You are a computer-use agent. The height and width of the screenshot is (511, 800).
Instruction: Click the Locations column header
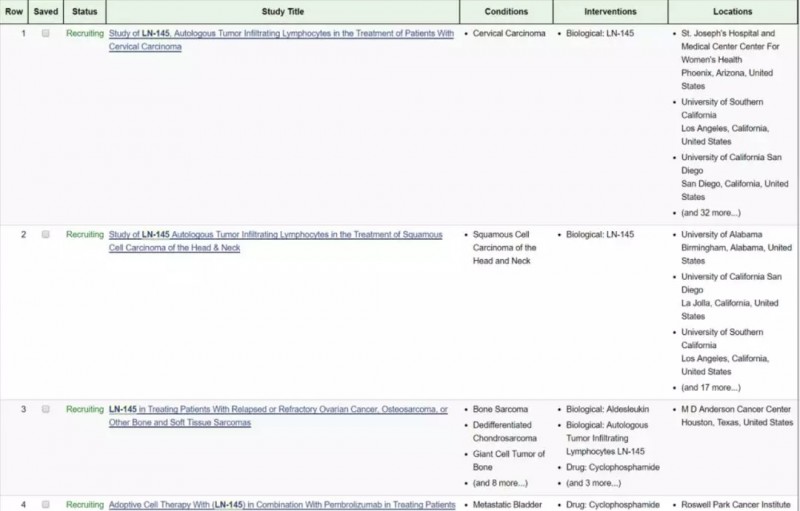tap(733, 12)
